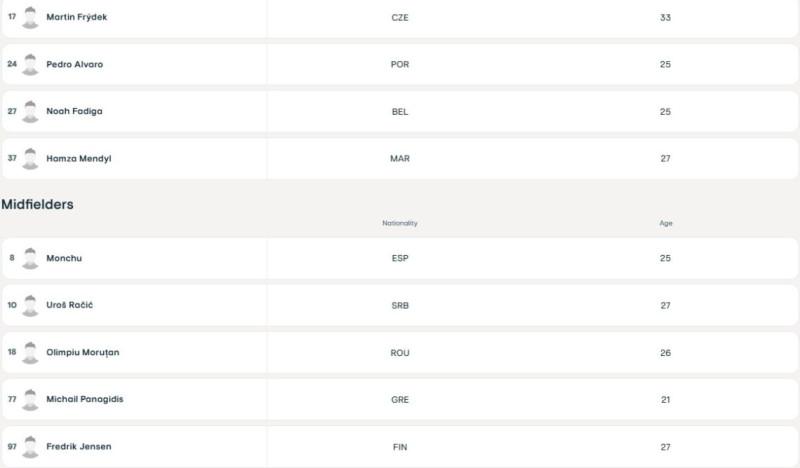This screenshot has height=468, width=800.
Task: Click Monchu's avatar icon
Action: point(30,258)
